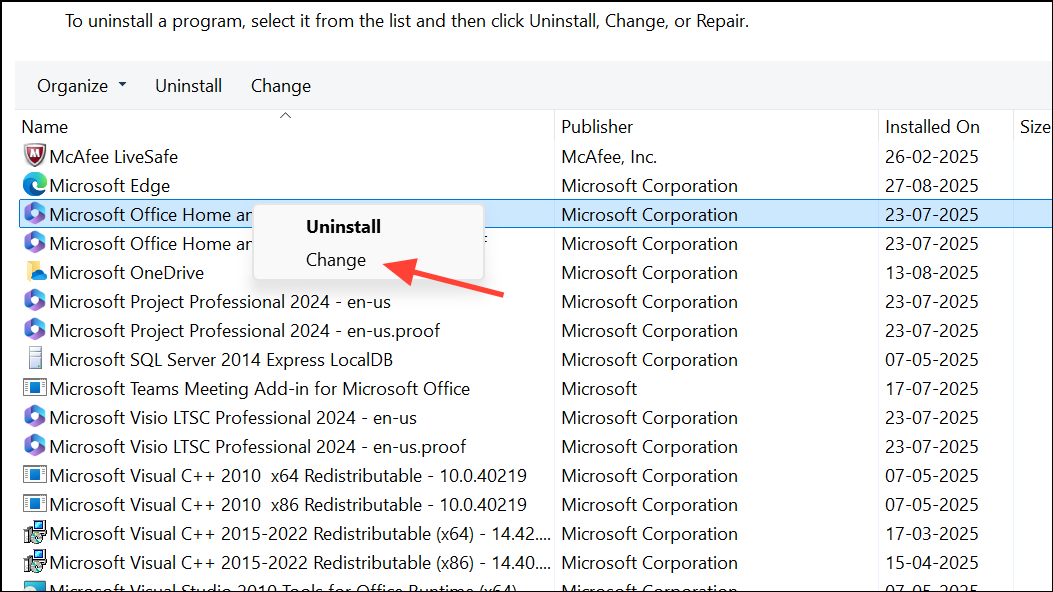Select Change from the context menu
Viewport: 1053px width, 592px height.
click(335, 259)
